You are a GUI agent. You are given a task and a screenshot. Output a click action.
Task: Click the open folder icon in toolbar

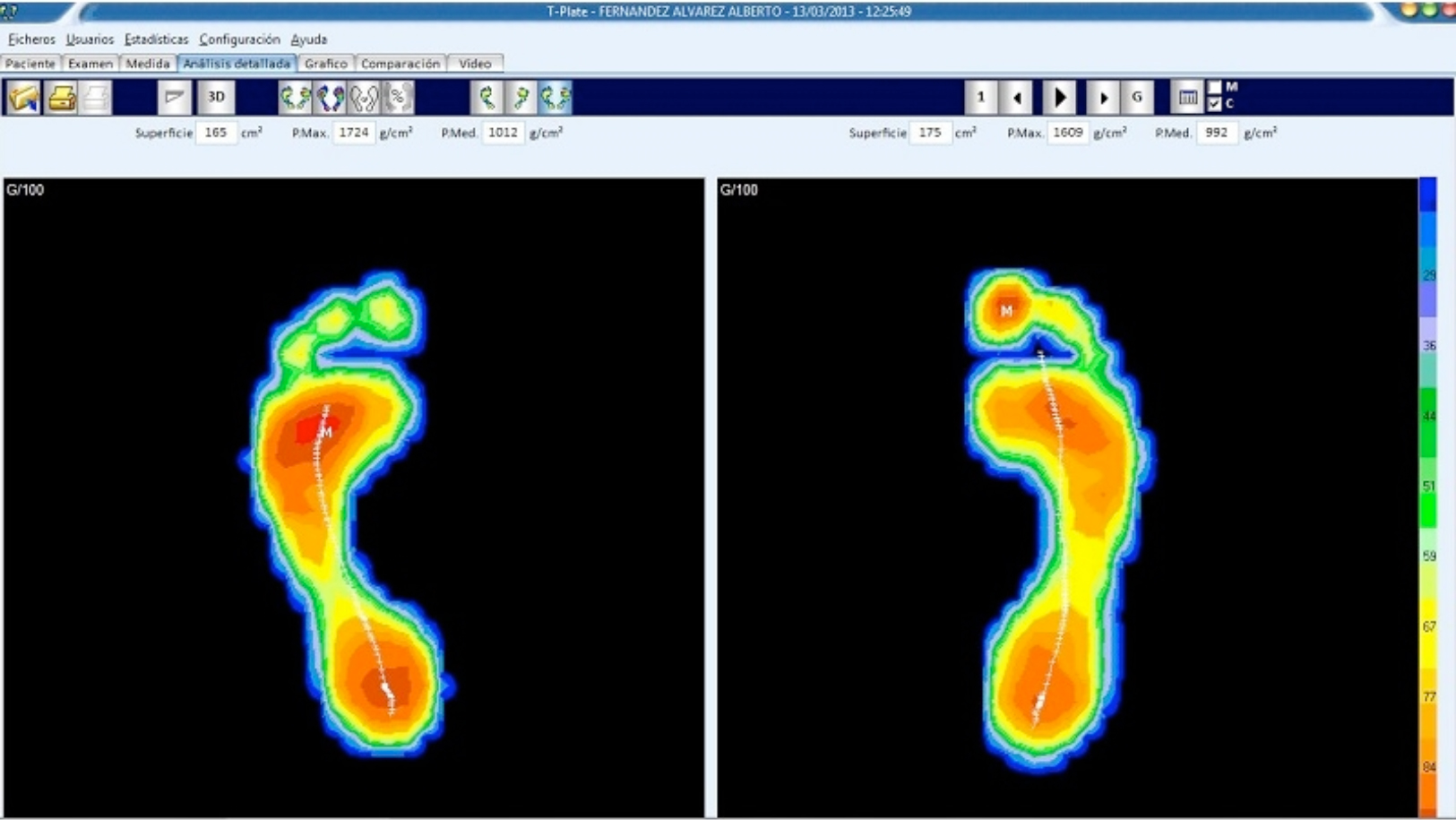coord(24,97)
